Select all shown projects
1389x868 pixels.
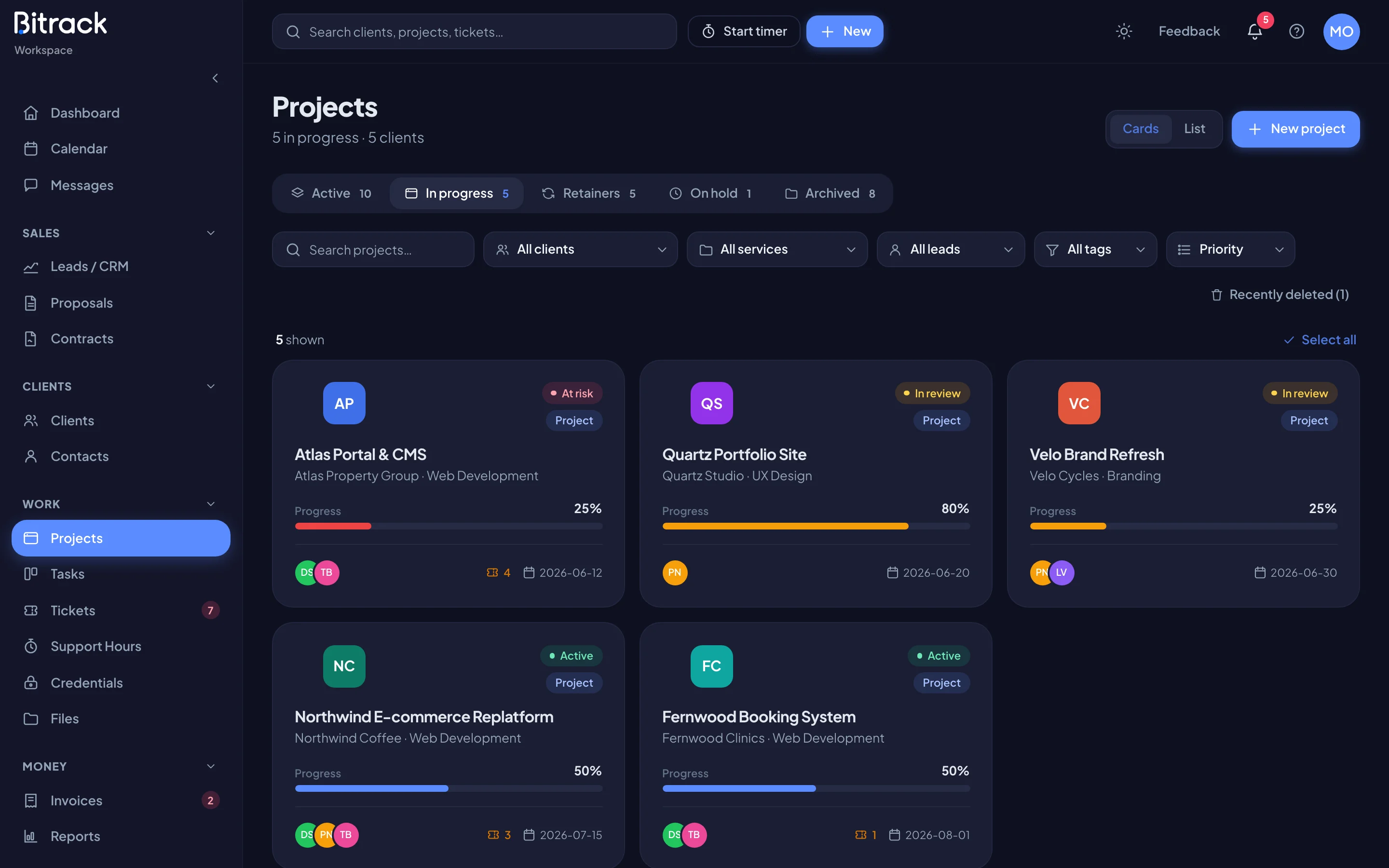pos(1320,339)
